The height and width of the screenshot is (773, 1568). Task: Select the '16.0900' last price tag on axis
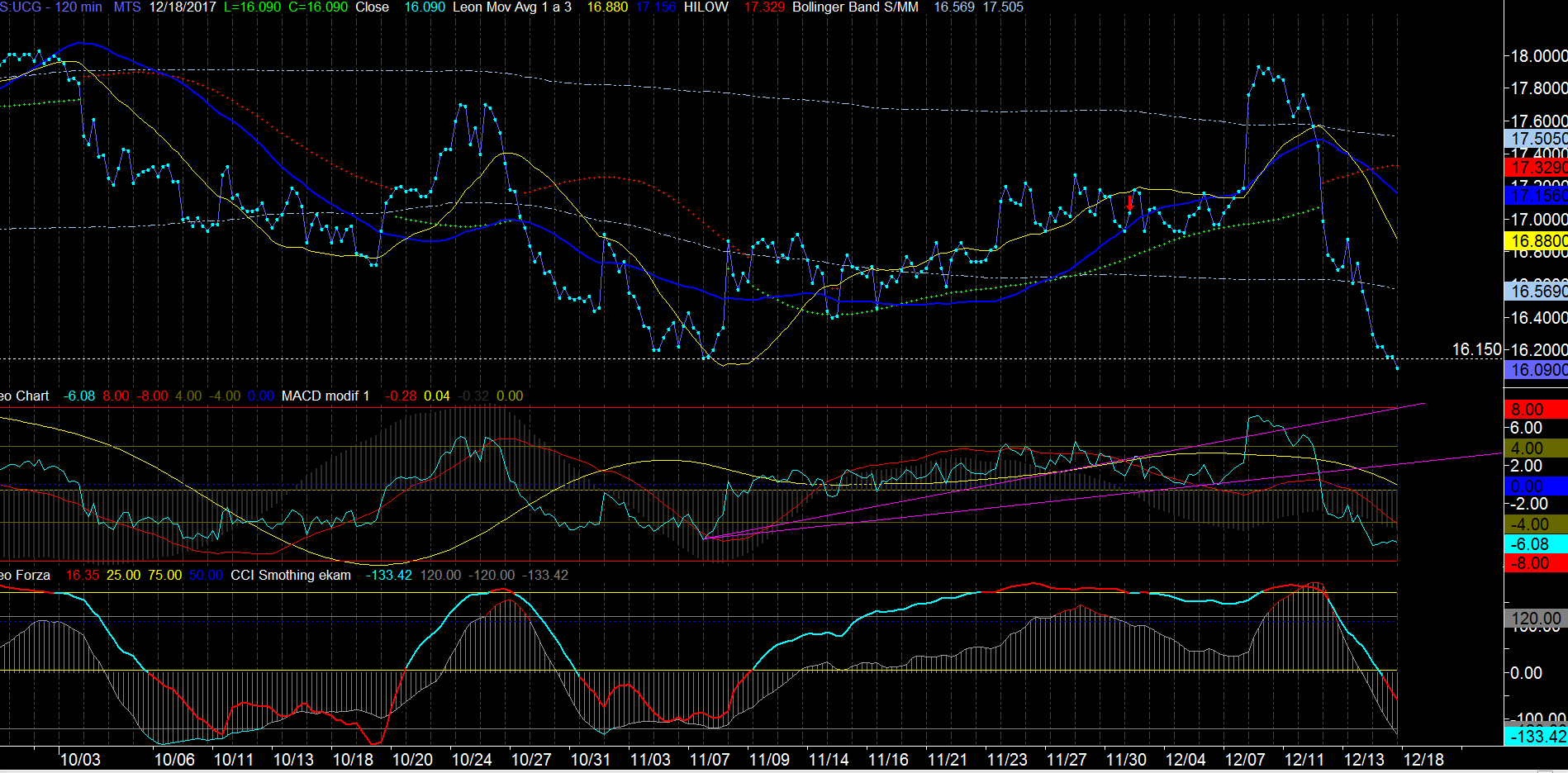1536,370
